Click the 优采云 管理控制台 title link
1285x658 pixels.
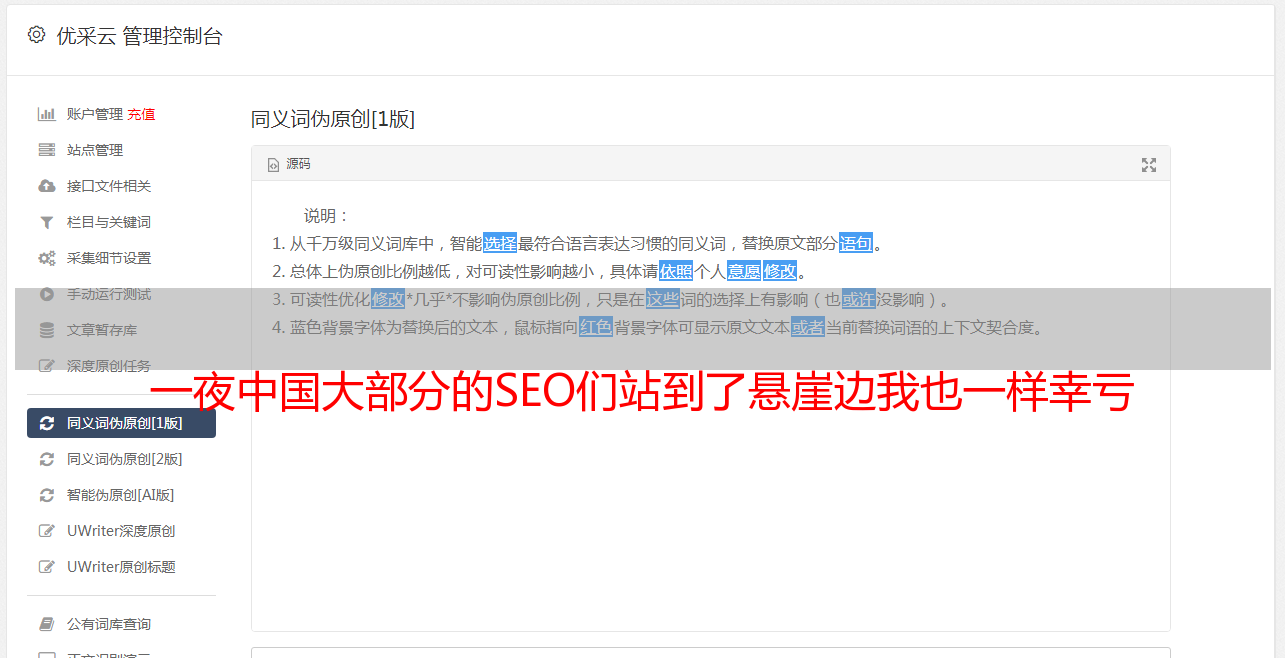click(139, 36)
